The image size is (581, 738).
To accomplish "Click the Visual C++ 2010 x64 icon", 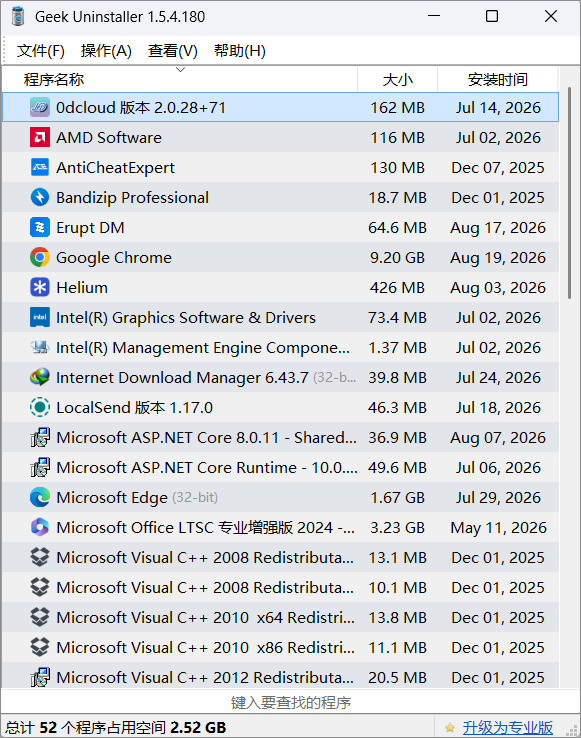I will (x=40, y=618).
